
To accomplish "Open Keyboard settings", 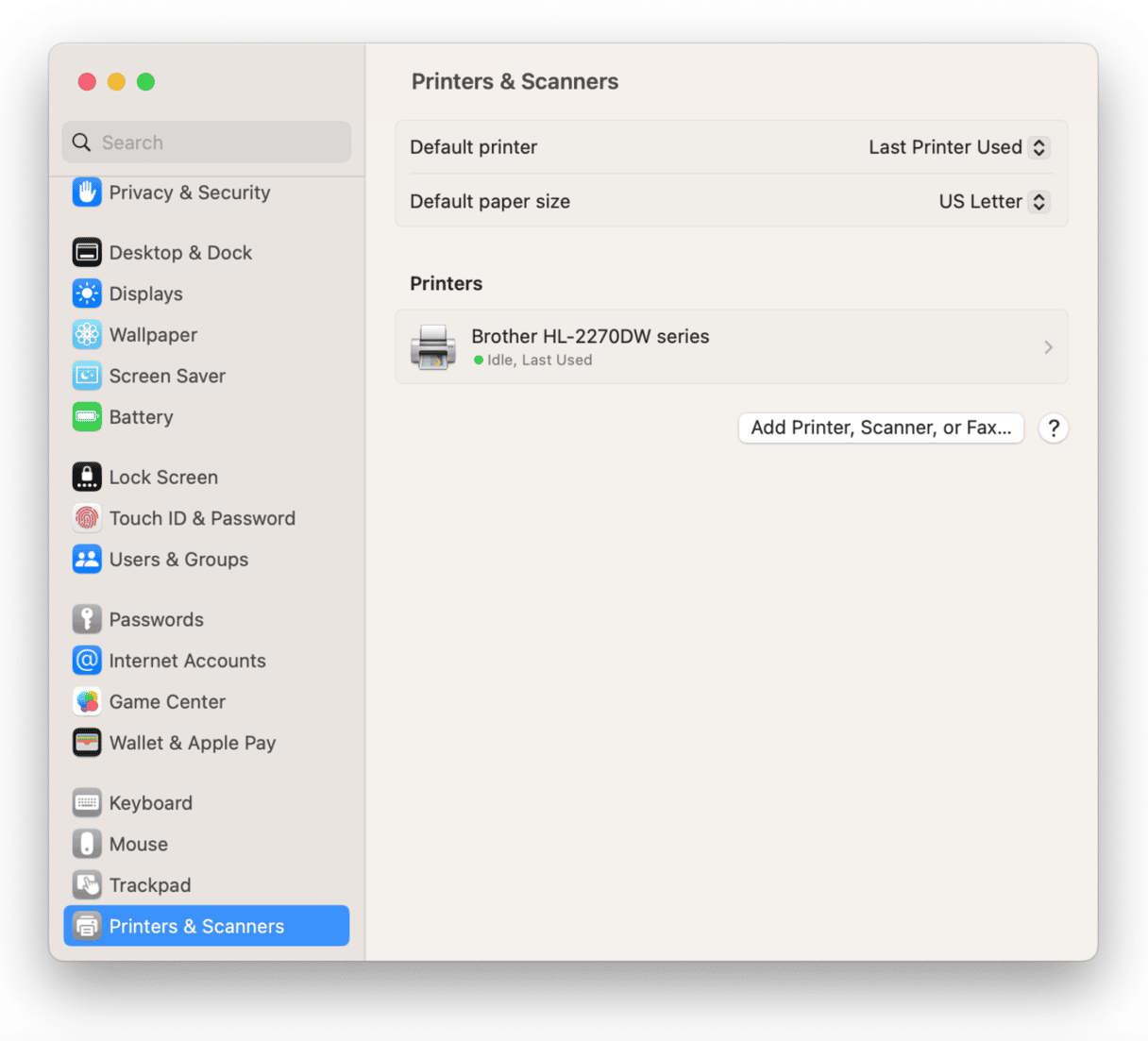I will [207, 803].
